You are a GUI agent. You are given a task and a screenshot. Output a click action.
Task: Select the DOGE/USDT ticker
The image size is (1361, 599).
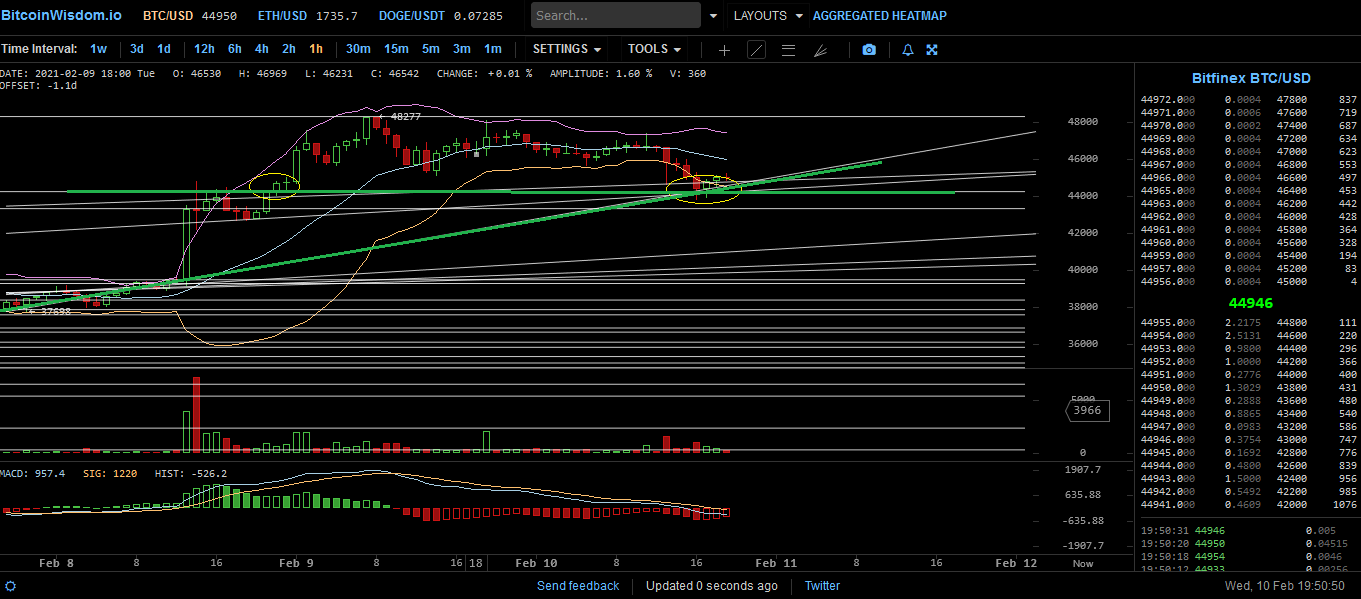coord(441,16)
